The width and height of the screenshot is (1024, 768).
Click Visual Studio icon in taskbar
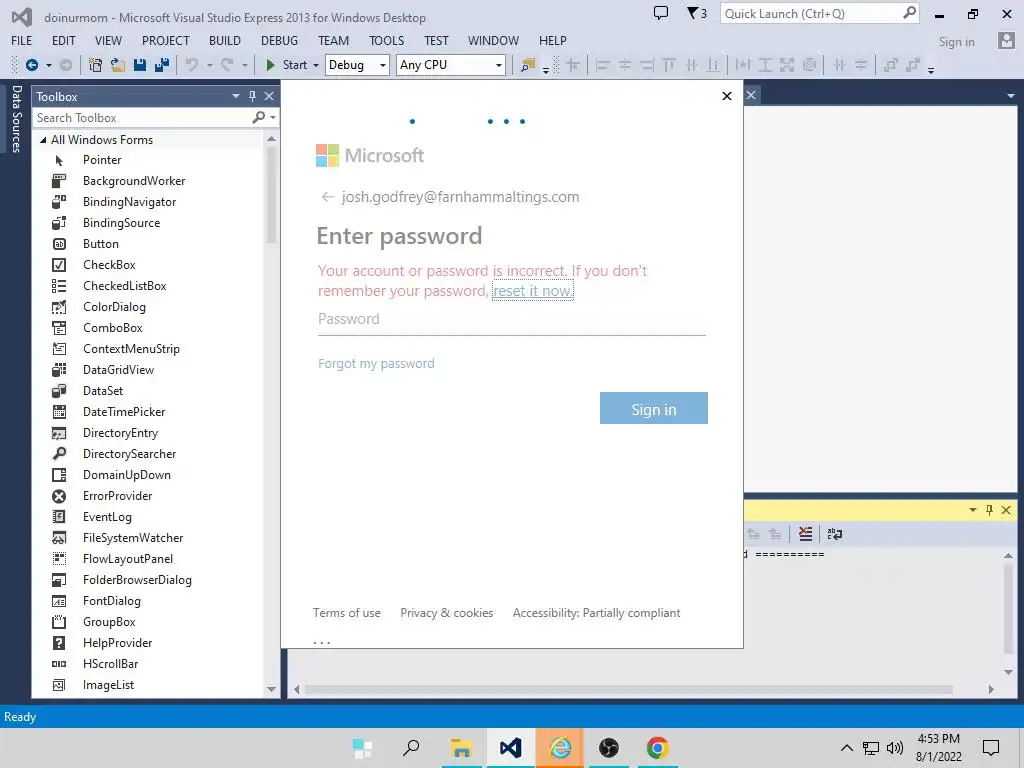coord(511,748)
